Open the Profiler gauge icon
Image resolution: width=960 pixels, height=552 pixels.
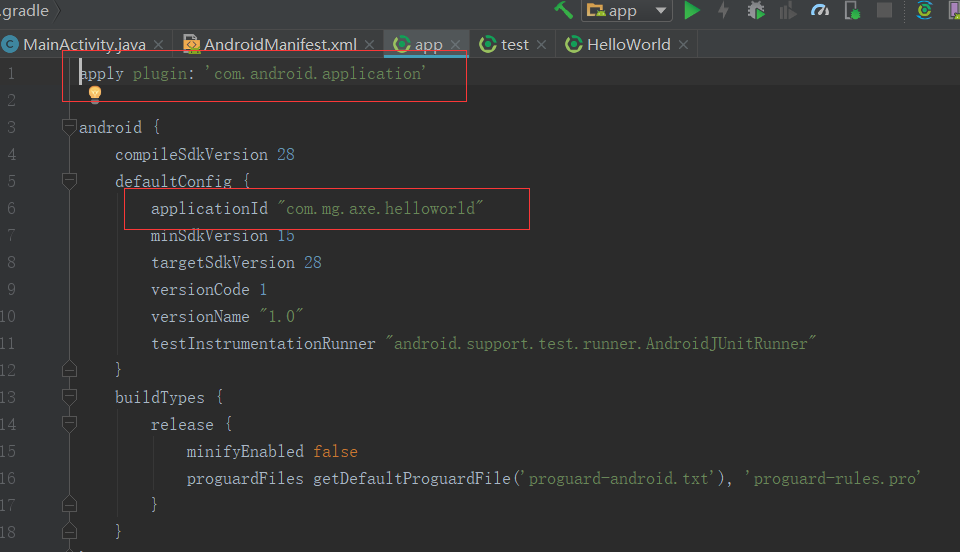pyautogui.click(x=820, y=10)
